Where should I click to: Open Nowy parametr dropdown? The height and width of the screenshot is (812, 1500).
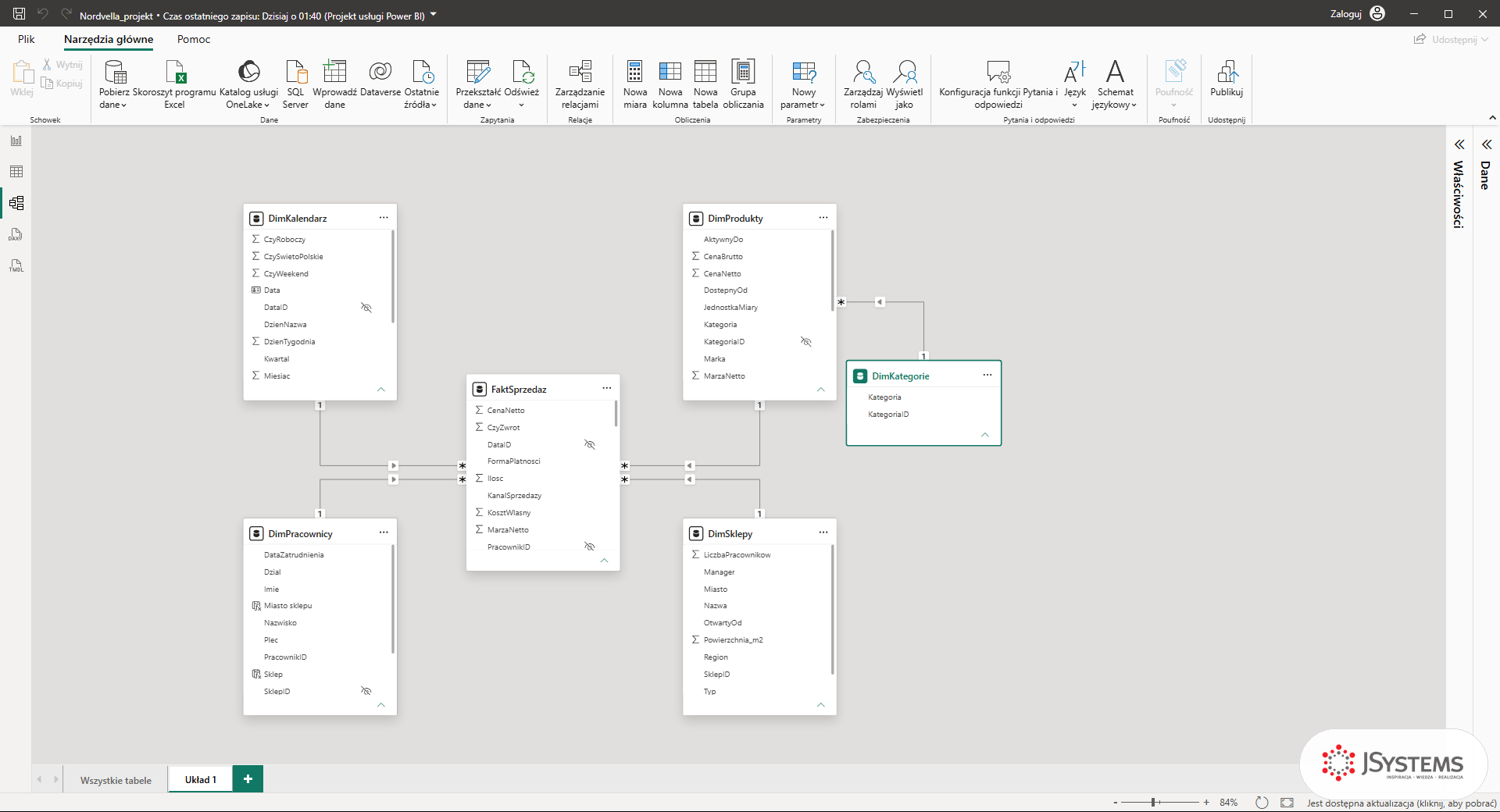[803, 84]
